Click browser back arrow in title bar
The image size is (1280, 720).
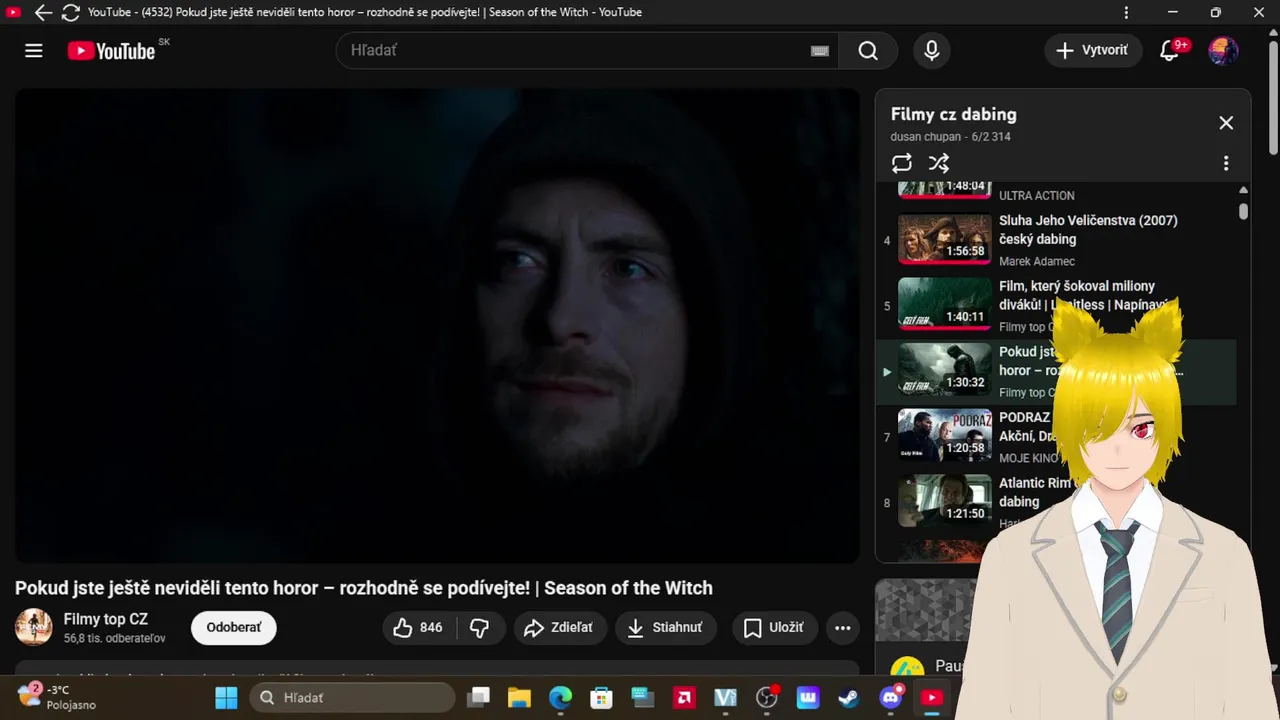(x=43, y=13)
